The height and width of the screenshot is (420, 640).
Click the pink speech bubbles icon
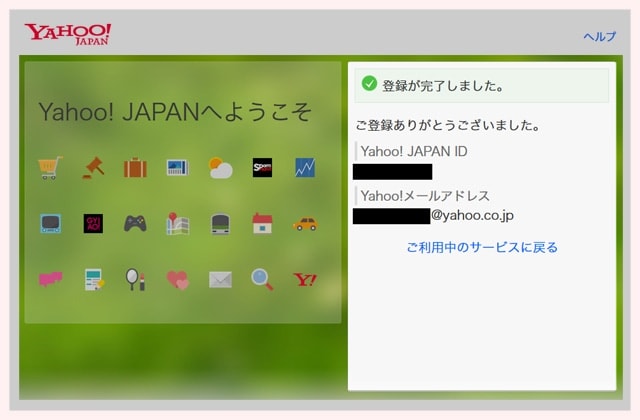point(51,280)
